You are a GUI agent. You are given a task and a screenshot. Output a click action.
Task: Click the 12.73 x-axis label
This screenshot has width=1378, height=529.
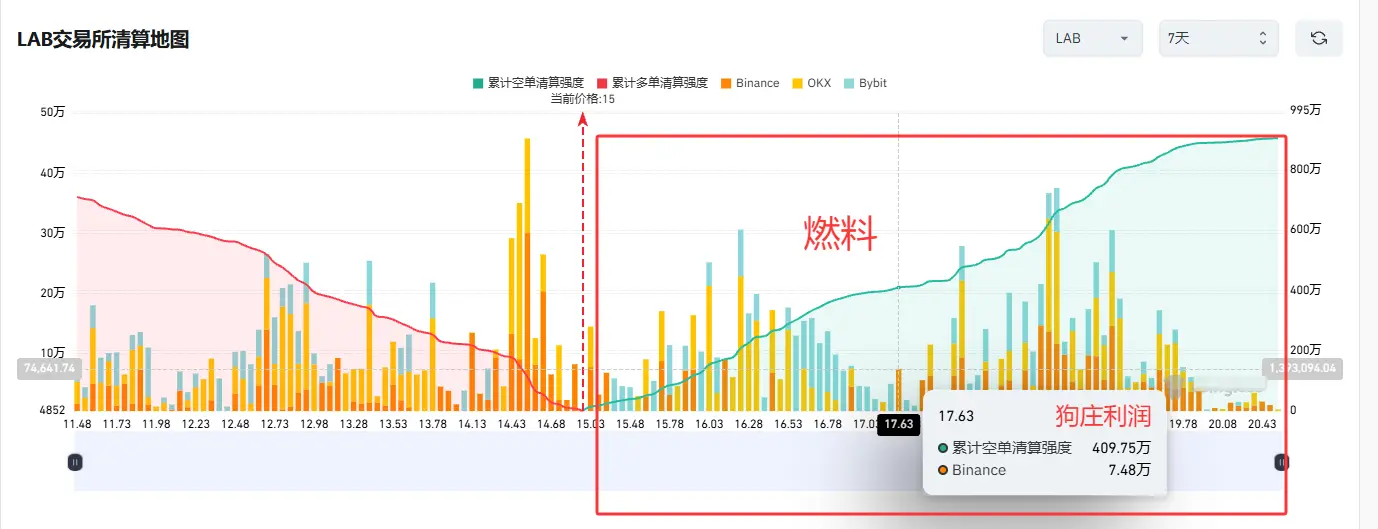[x=274, y=424]
